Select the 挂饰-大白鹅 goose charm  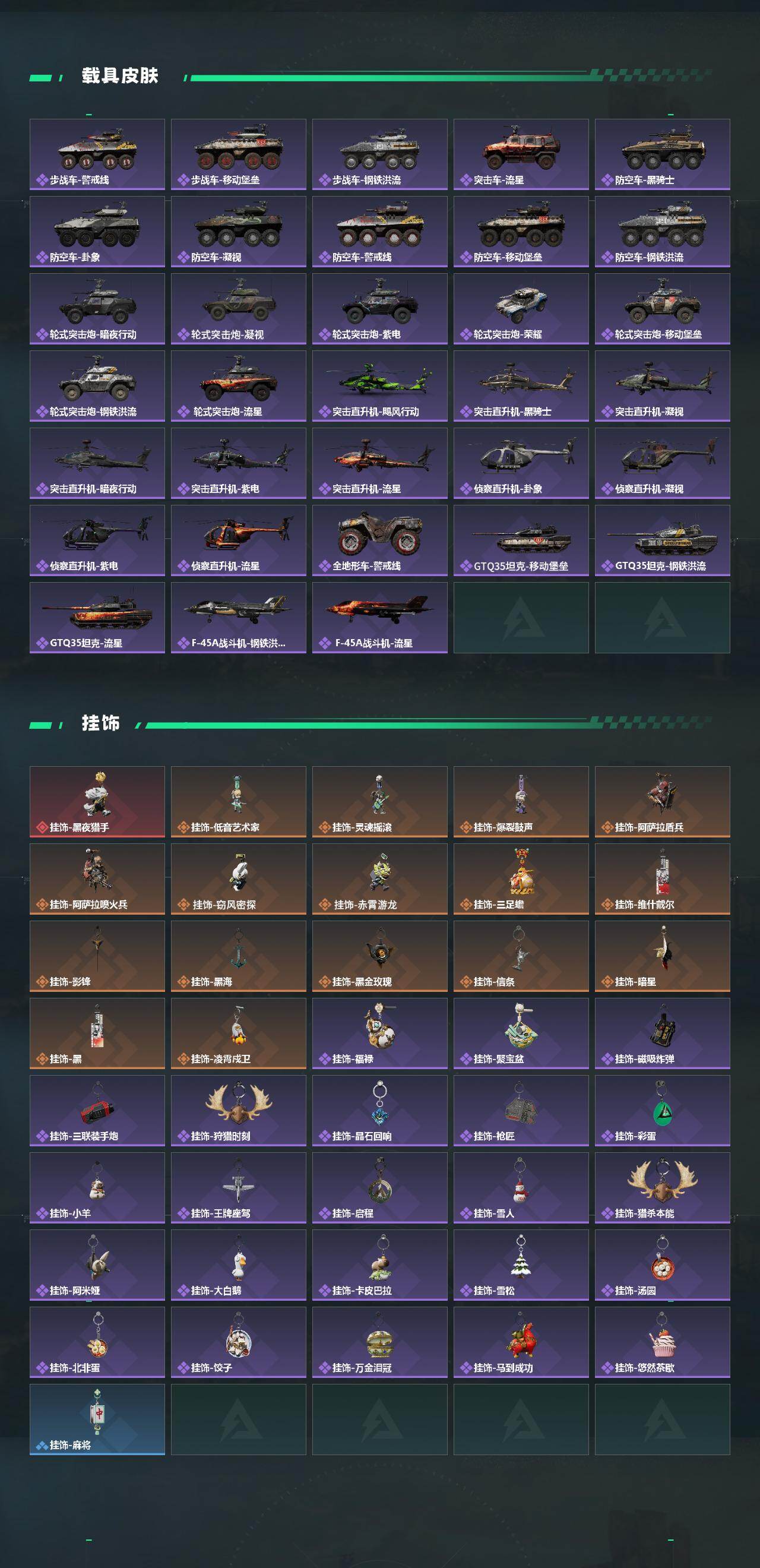[x=239, y=1266]
